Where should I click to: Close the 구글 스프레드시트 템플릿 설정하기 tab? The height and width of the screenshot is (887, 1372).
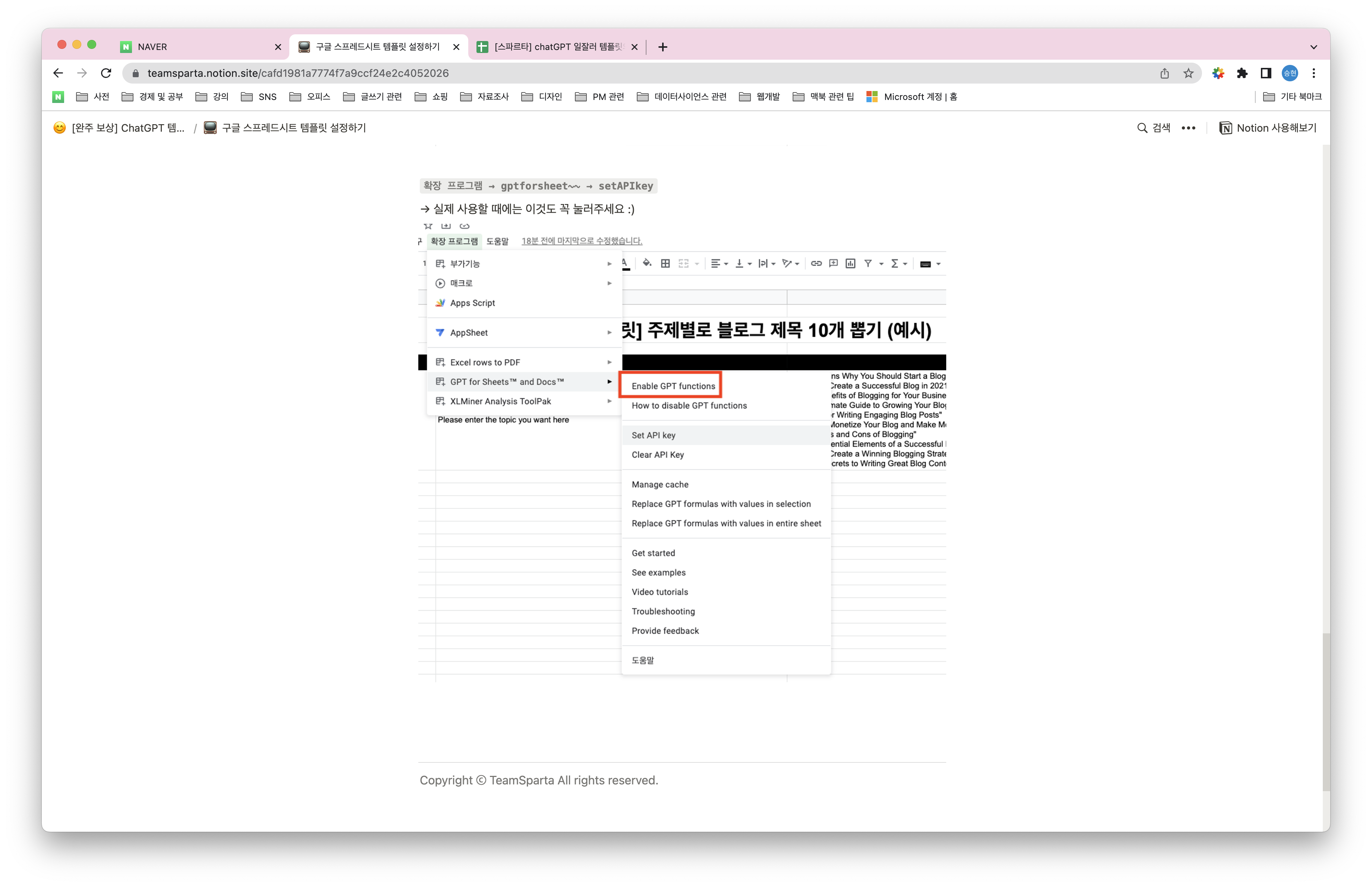(456, 47)
